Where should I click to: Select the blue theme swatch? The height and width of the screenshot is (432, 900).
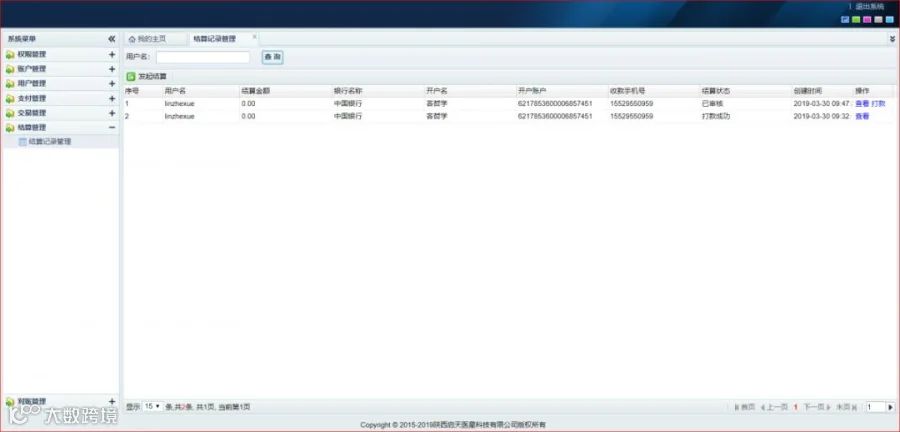(845, 20)
